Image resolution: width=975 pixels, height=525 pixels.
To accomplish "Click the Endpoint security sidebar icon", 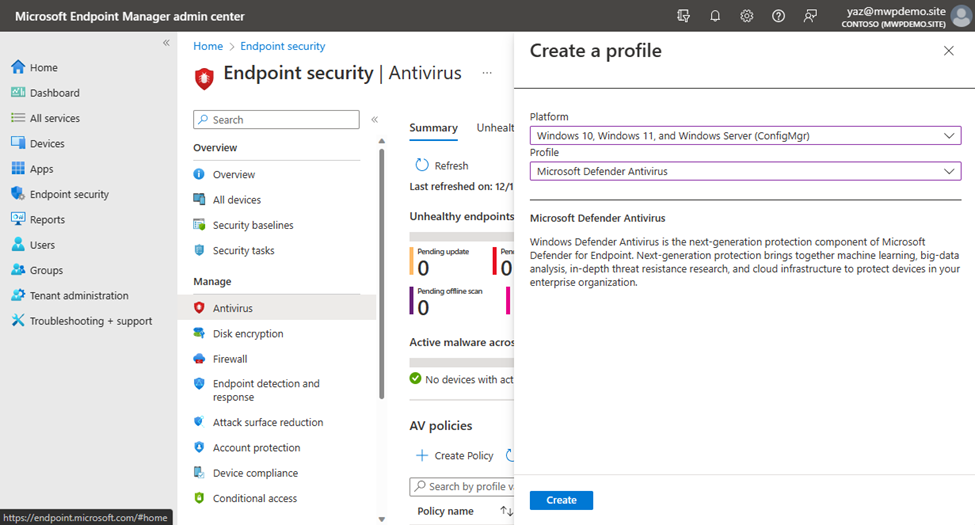I will pos(18,194).
